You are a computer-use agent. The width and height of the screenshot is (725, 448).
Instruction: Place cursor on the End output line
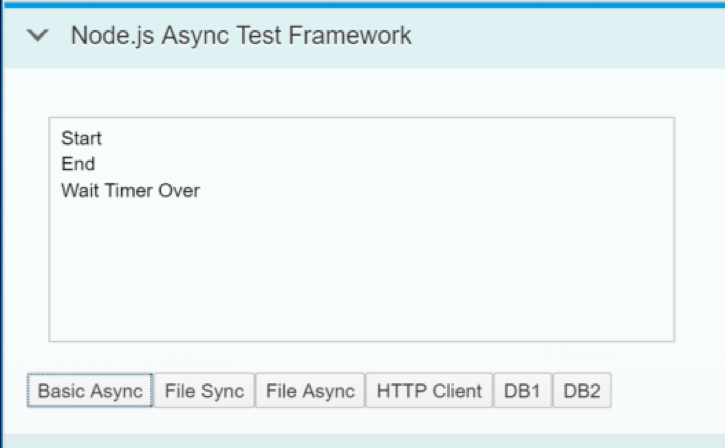click(x=78, y=164)
